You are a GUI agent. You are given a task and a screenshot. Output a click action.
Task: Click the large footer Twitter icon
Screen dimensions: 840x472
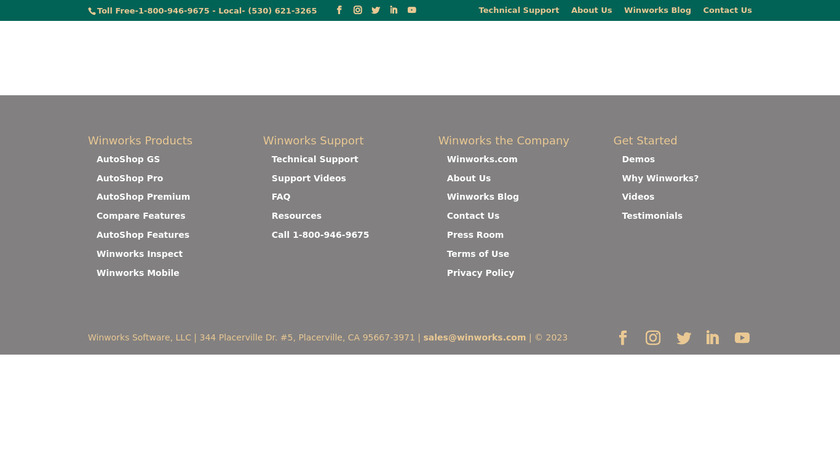click(x=683, y=338)
